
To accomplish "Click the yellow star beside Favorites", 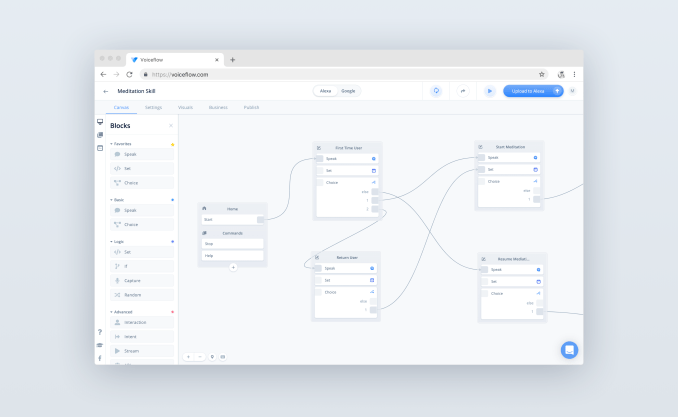I will click(x=172, y=144).
